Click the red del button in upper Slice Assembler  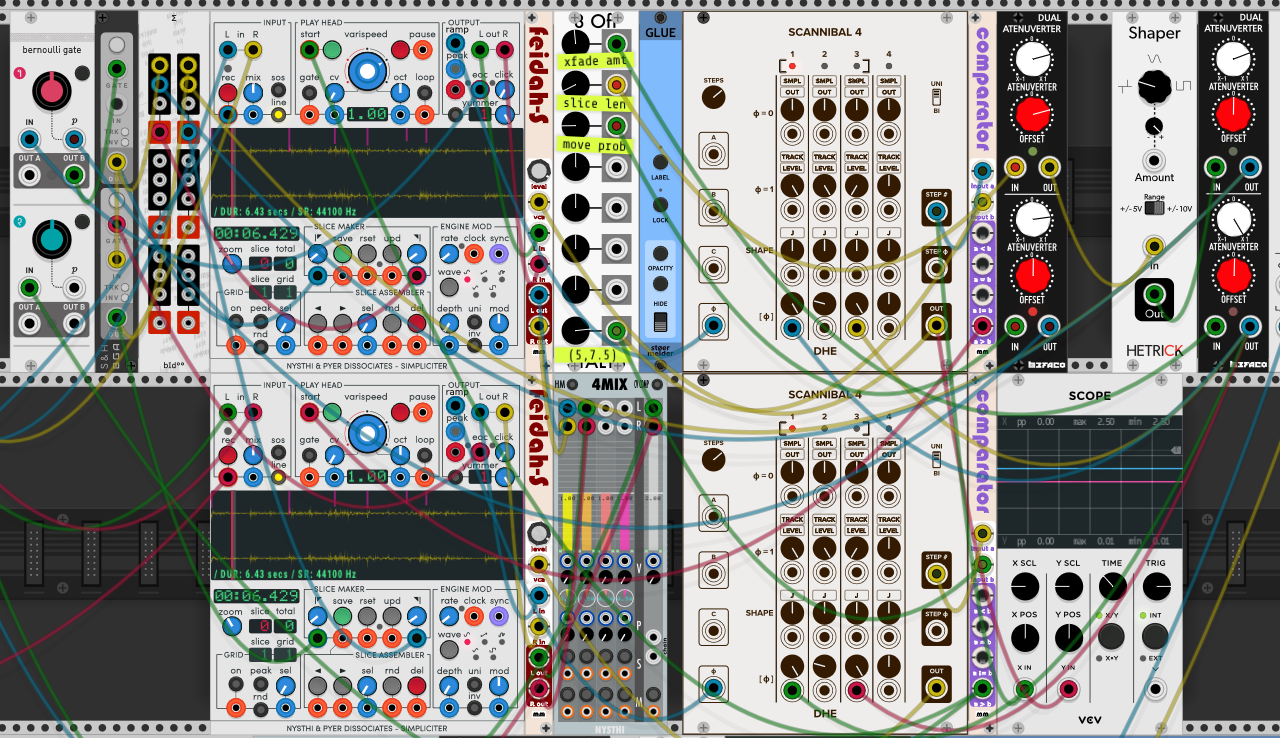[x=416, y=322]
